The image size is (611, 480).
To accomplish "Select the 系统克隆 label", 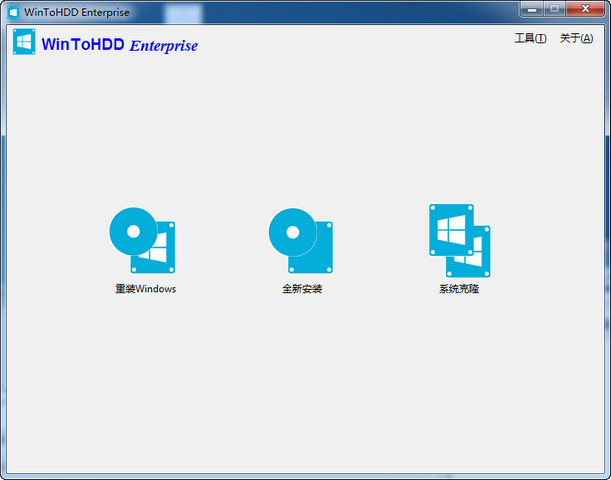I will 459,289.
